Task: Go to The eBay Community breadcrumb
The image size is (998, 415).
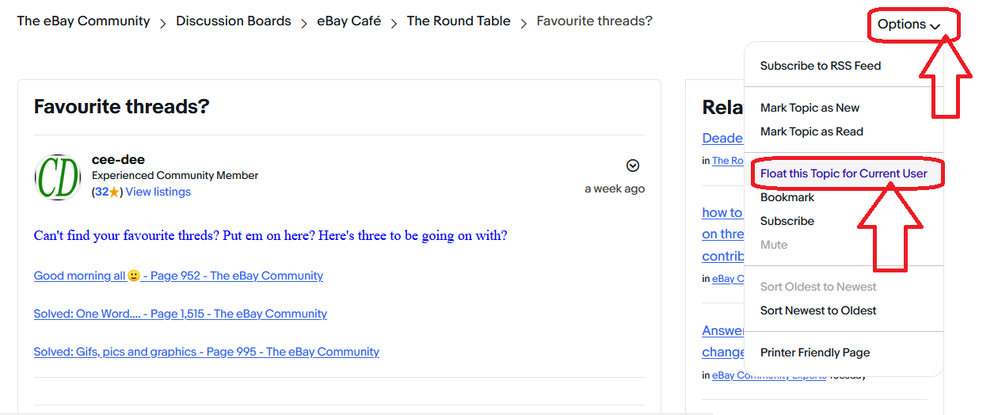Action: (x=83, y=21)
